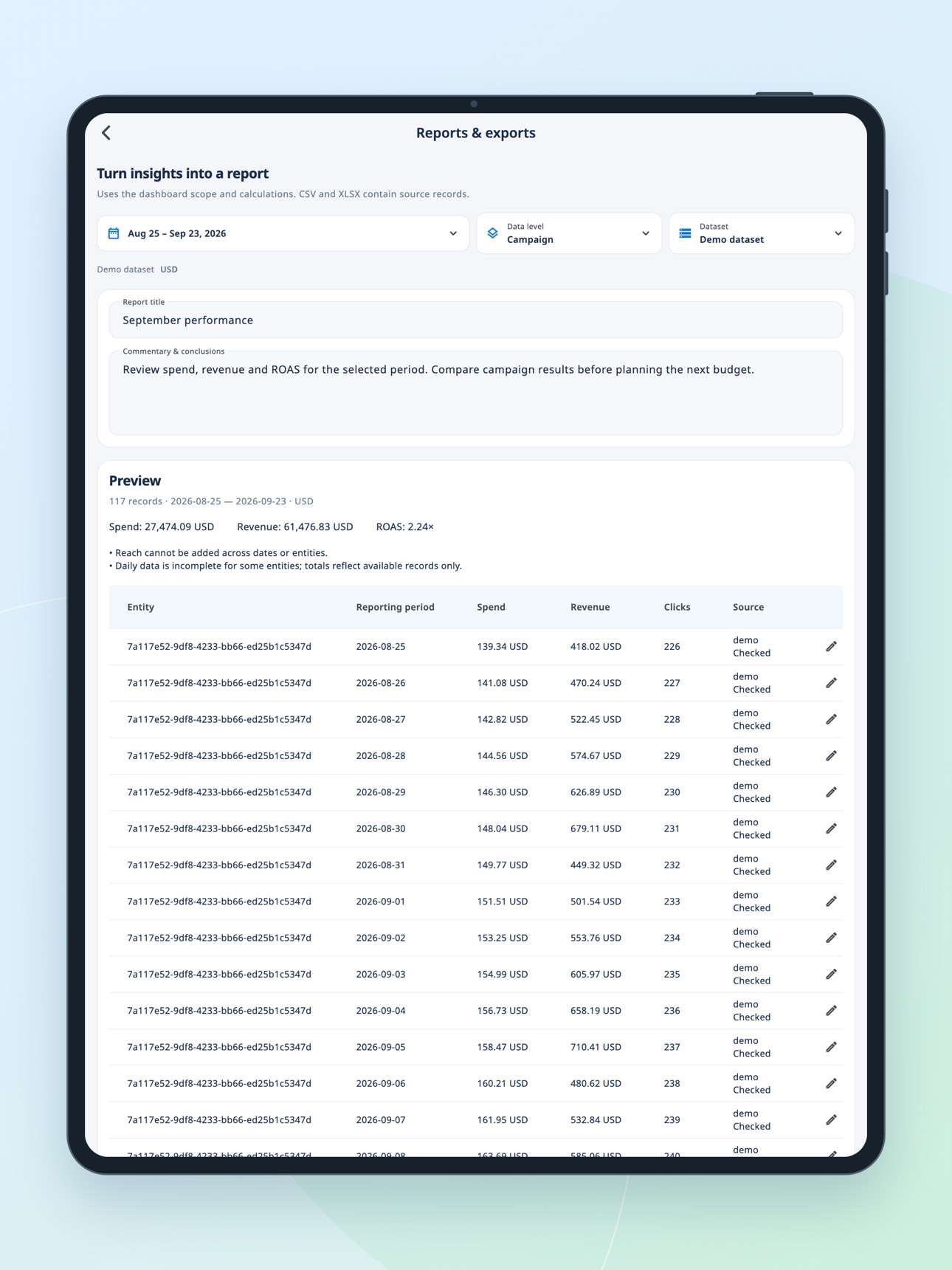Edit the 2026-08-29 record pencil icon
Image resolution: width=952 pixels, height=1270 pixels.
[831, 792]
